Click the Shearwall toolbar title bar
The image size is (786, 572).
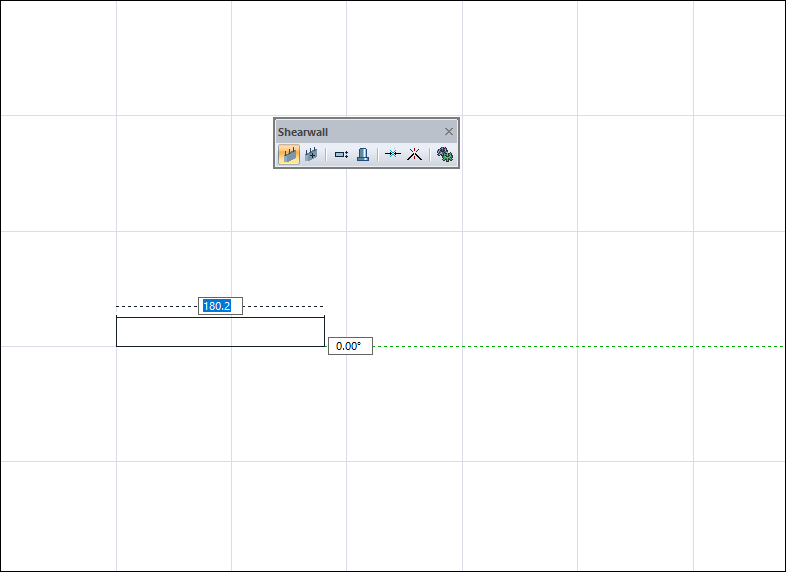359,132
